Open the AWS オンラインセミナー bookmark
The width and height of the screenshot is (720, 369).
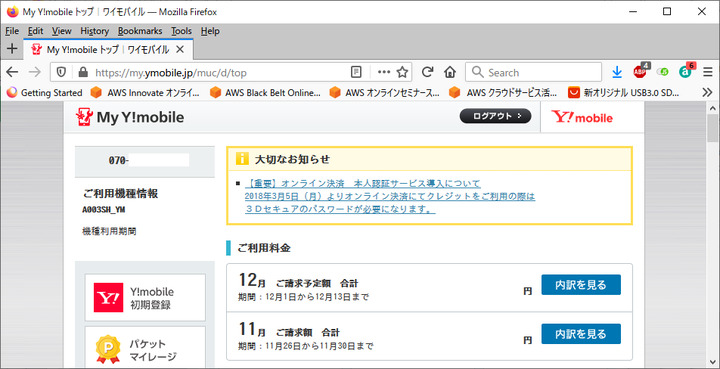(x=384, y=93)
